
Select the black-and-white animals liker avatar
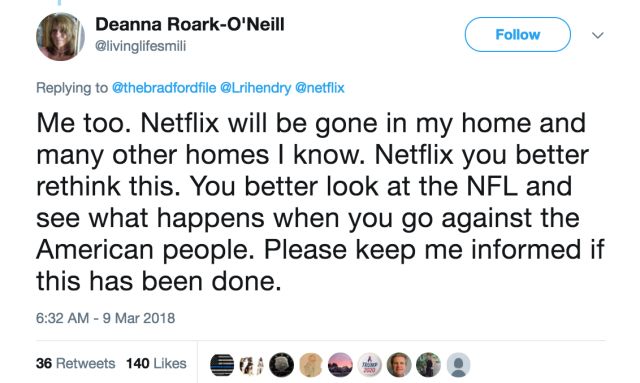point(251,365)
